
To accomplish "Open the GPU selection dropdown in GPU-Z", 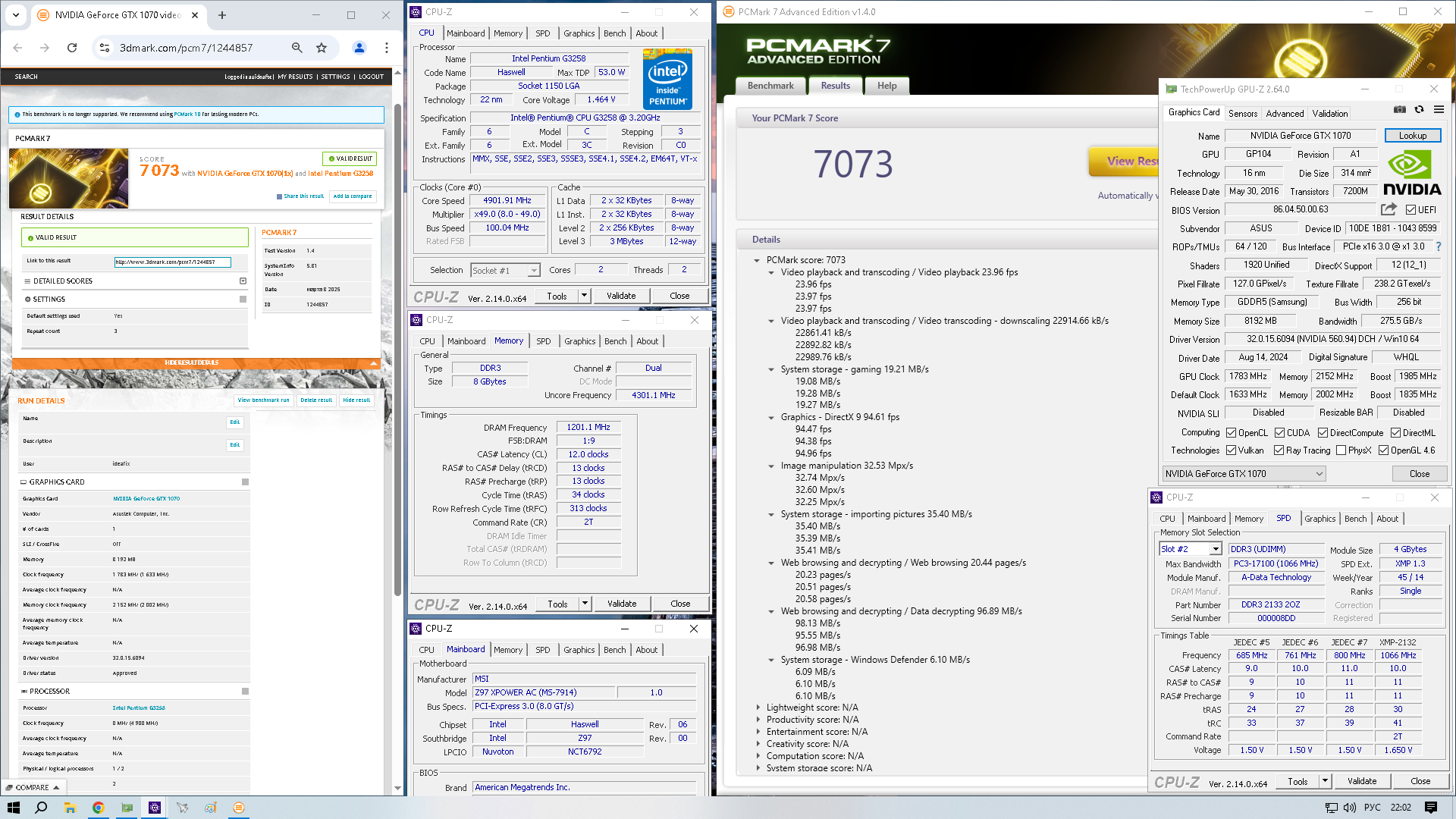I will point(1244,474).
